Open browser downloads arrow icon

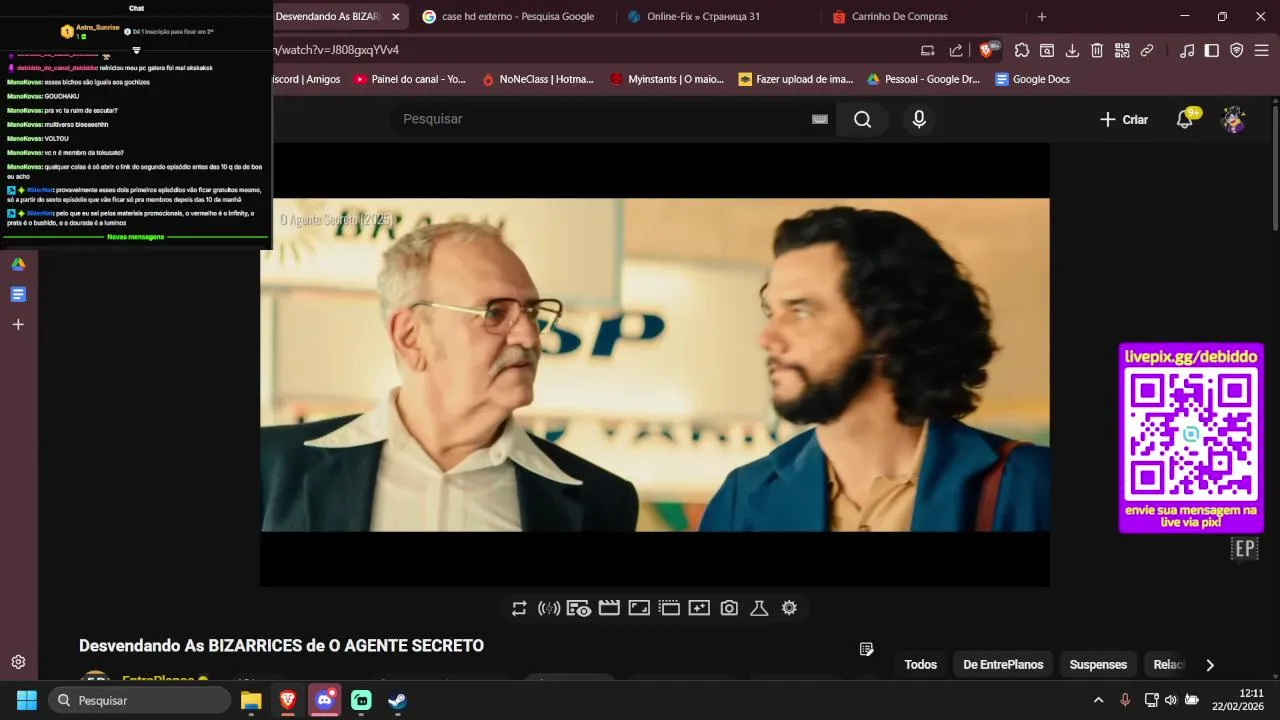(1072, 50)
